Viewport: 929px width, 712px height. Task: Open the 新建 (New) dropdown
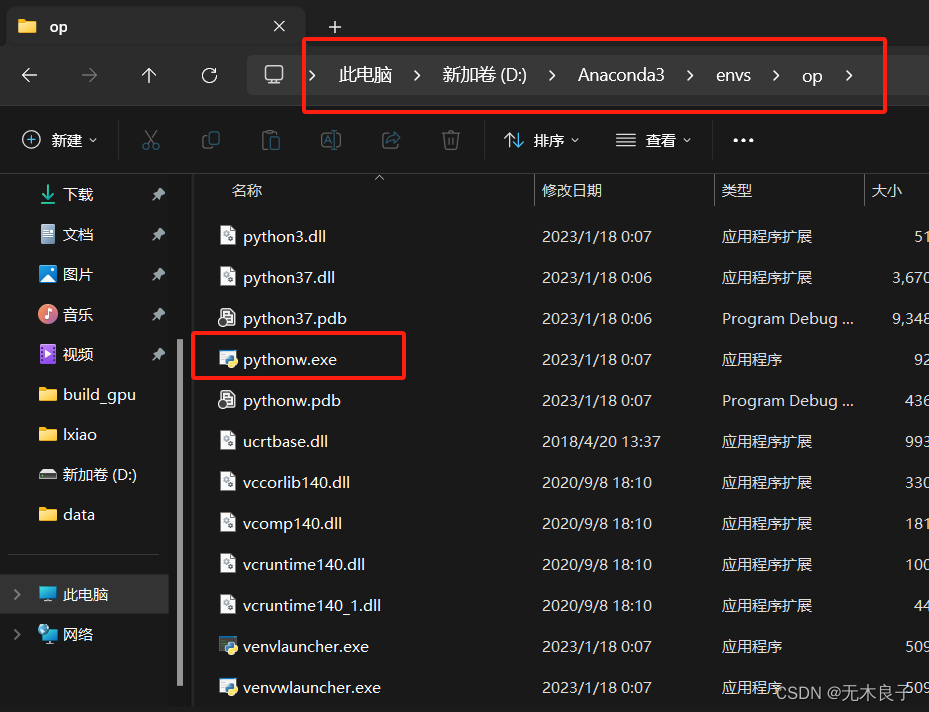coord(60,140)
